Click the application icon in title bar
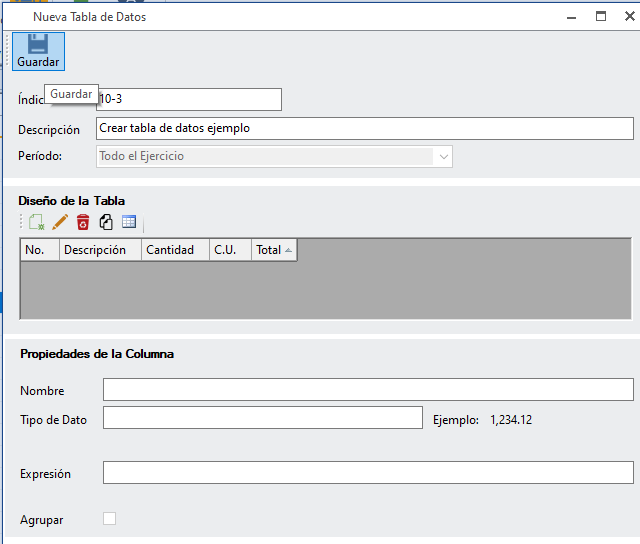This screenshot has width=640, height=544. [14, 17]
